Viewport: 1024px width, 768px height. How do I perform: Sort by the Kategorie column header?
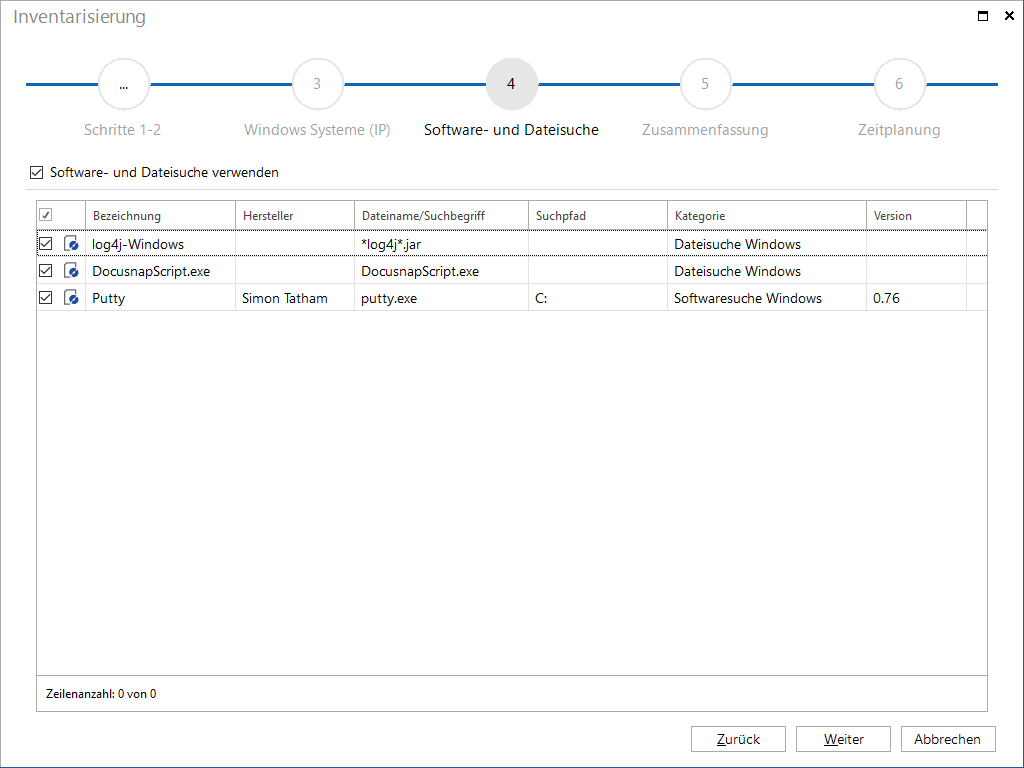[x=767, y=216]
